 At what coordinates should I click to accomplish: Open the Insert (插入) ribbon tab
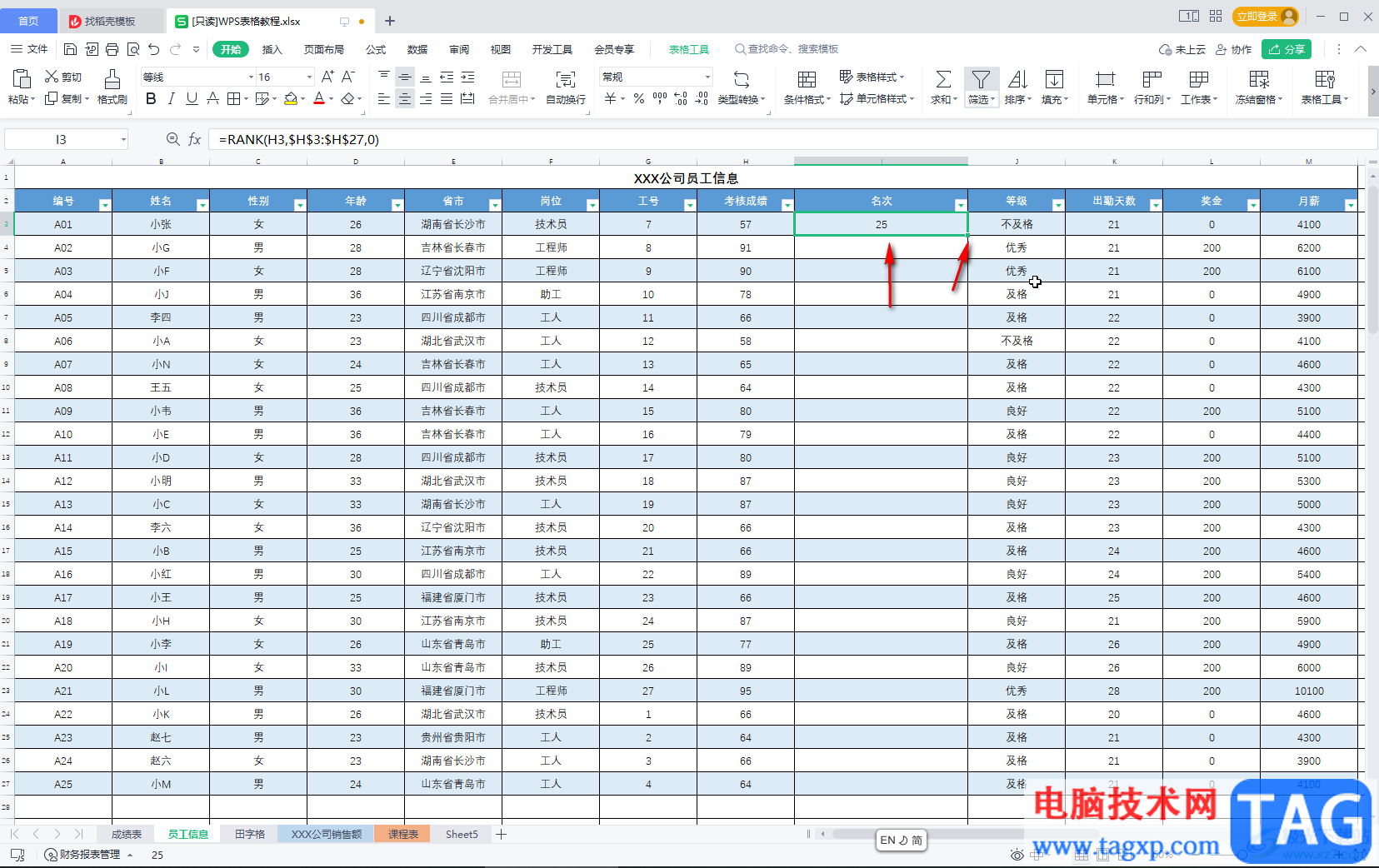272,49
